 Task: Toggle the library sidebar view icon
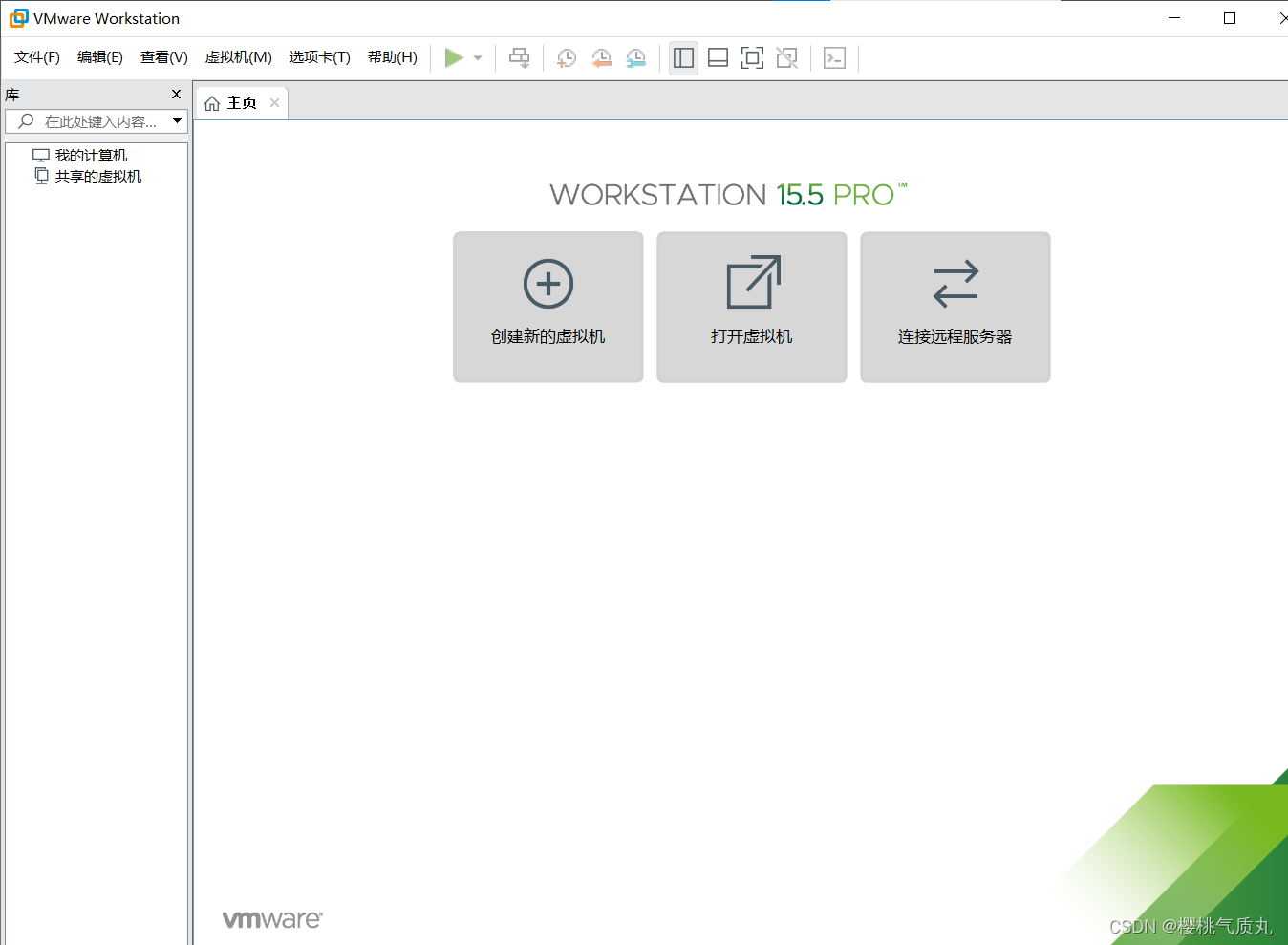[683, 58]
